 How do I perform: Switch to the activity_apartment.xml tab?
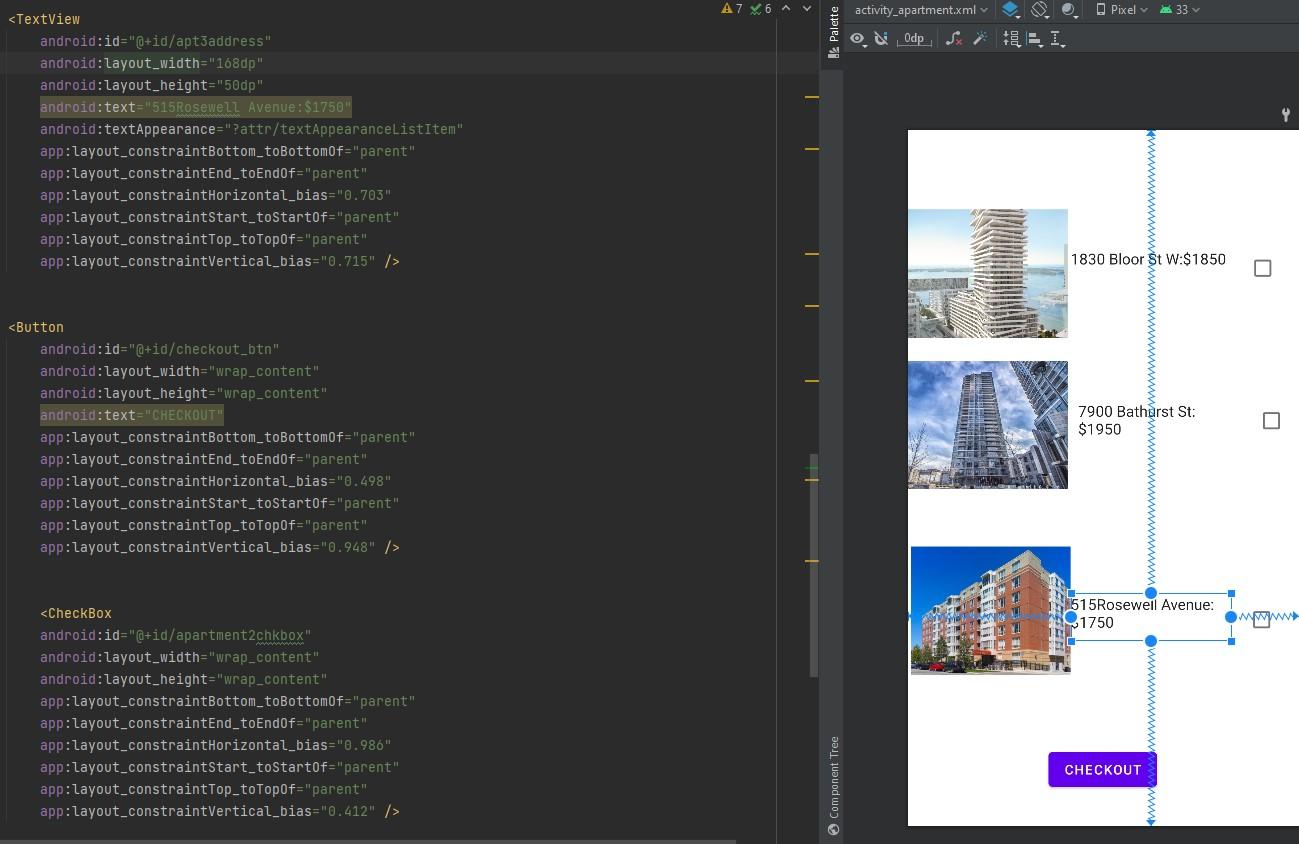coord(917,10)
